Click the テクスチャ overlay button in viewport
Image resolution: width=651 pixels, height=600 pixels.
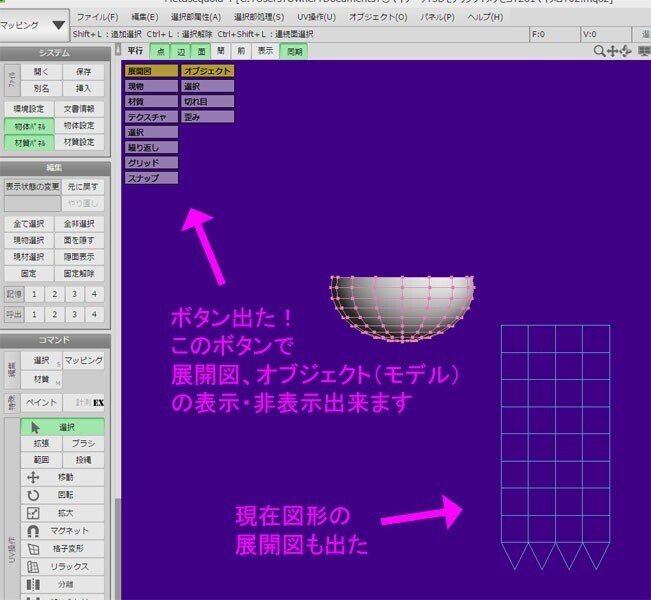(x=152, y=117)
